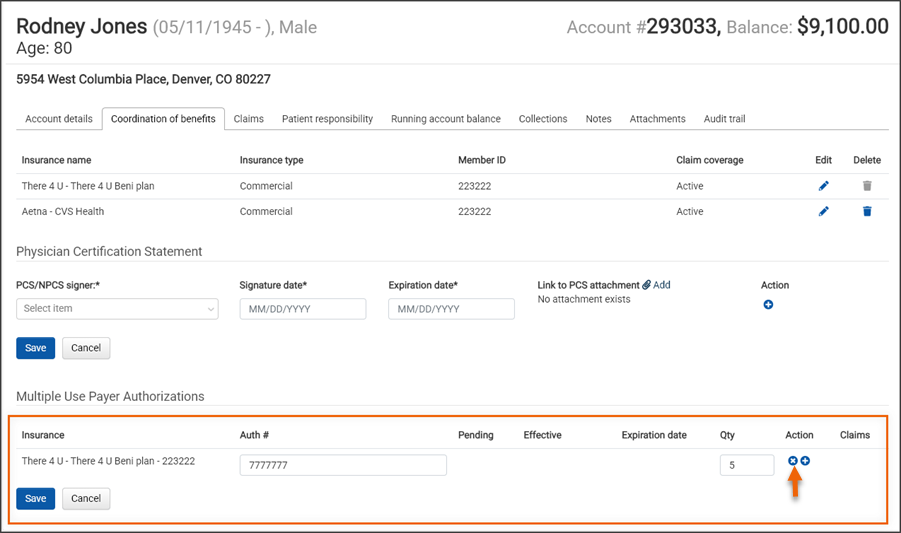Click the pencil icon for Aetna - CVS Health
This screenshot has height=533, width=901.
click(x=824, y=212)
